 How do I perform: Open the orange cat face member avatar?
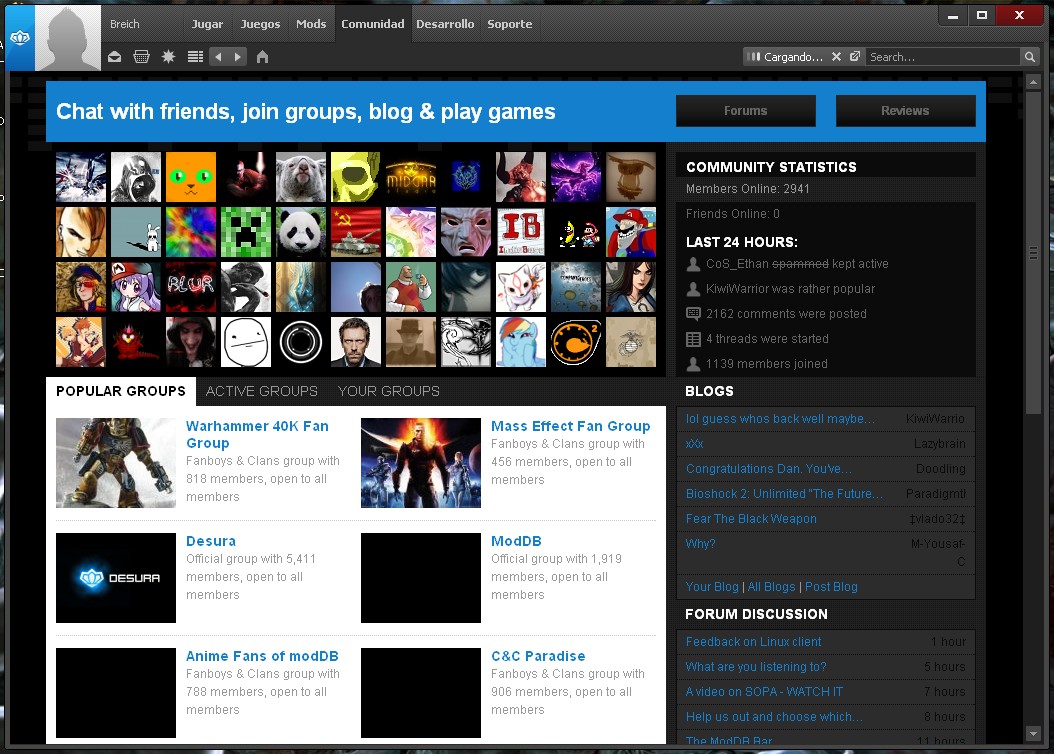point(191,177)
